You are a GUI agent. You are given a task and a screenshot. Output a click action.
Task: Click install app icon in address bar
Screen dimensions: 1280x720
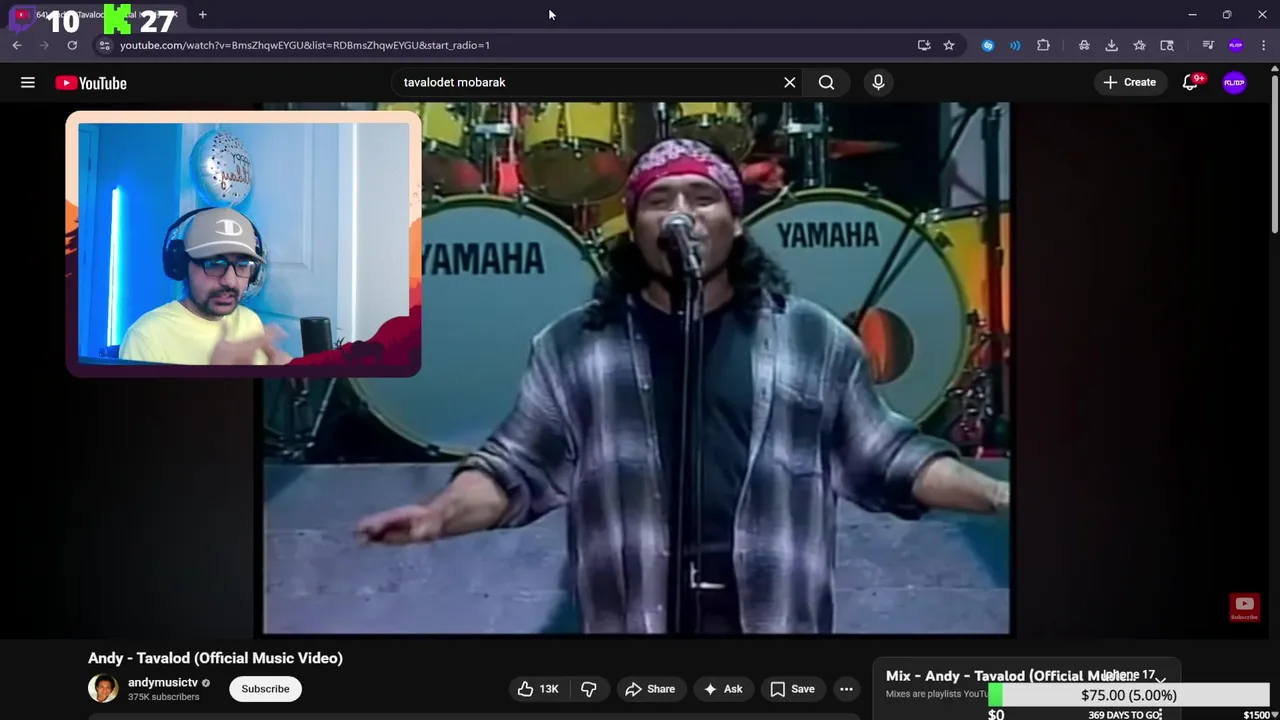(x=924, y=45)
